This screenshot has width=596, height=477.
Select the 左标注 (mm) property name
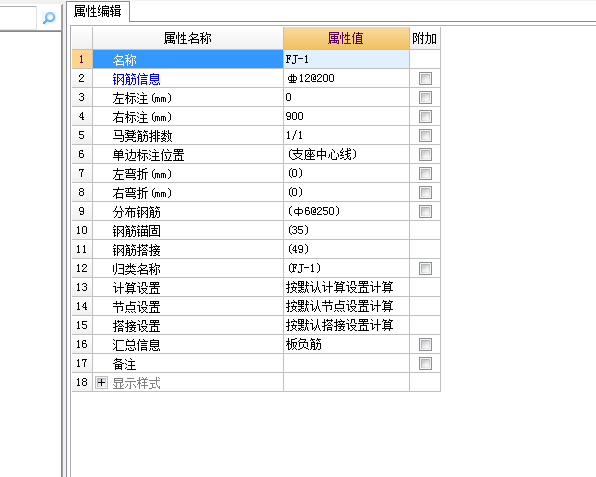pos(142,98)
